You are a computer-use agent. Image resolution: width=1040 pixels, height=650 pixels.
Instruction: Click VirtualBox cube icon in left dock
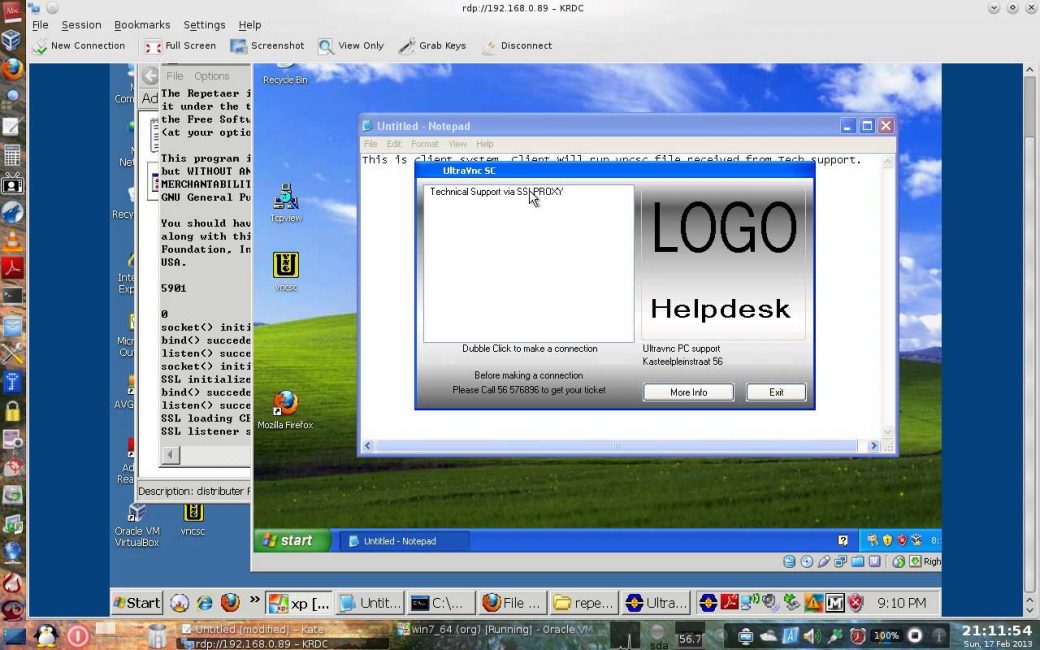(12, 40)
